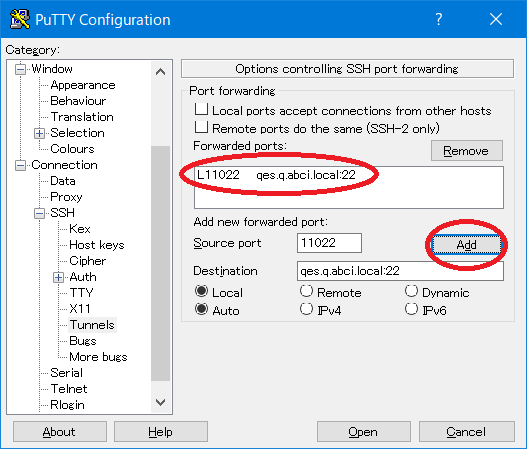The image size is (527, 449).
Task: Open the Data category
Action: point(63,181)
